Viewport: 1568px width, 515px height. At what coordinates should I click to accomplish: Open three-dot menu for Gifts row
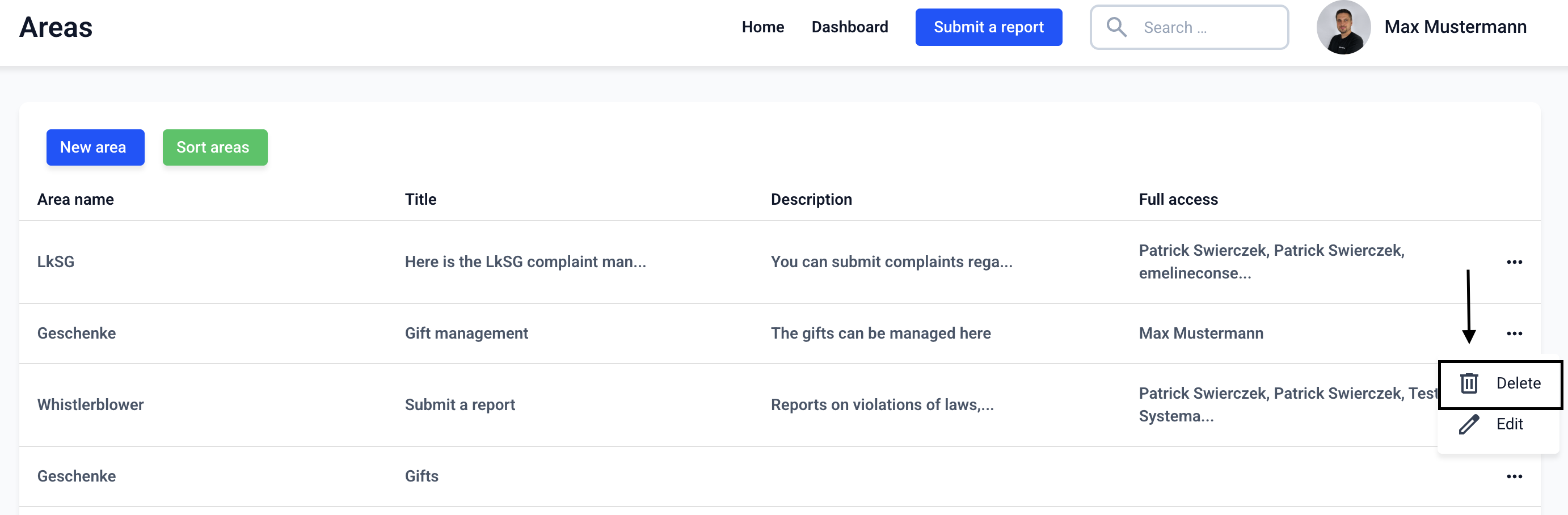(1514, 476)
